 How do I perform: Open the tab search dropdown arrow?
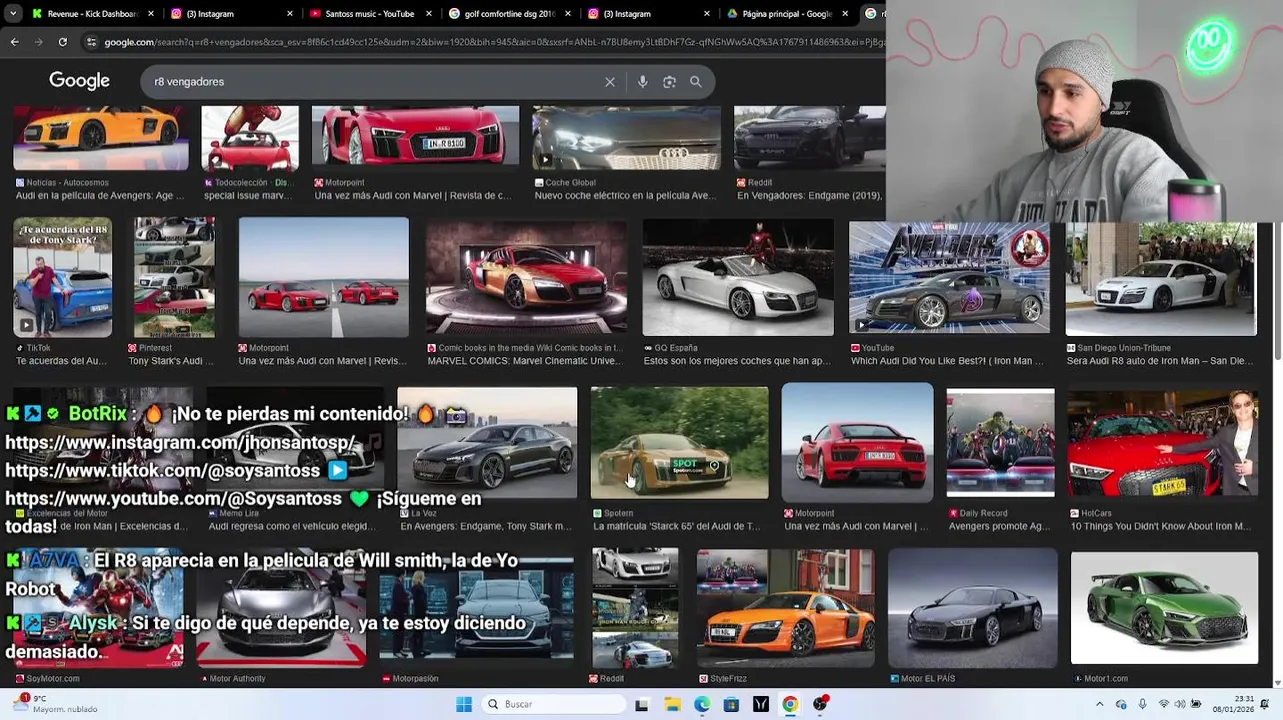14,14
